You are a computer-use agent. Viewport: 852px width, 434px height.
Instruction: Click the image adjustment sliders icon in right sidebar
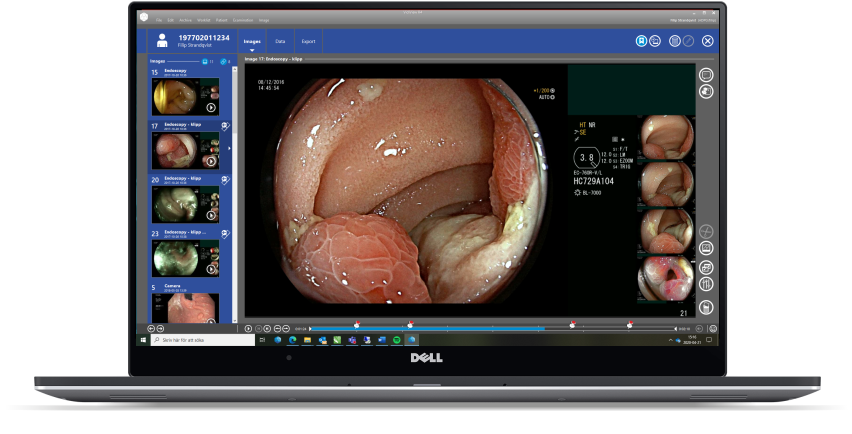[x=706, y=284]
